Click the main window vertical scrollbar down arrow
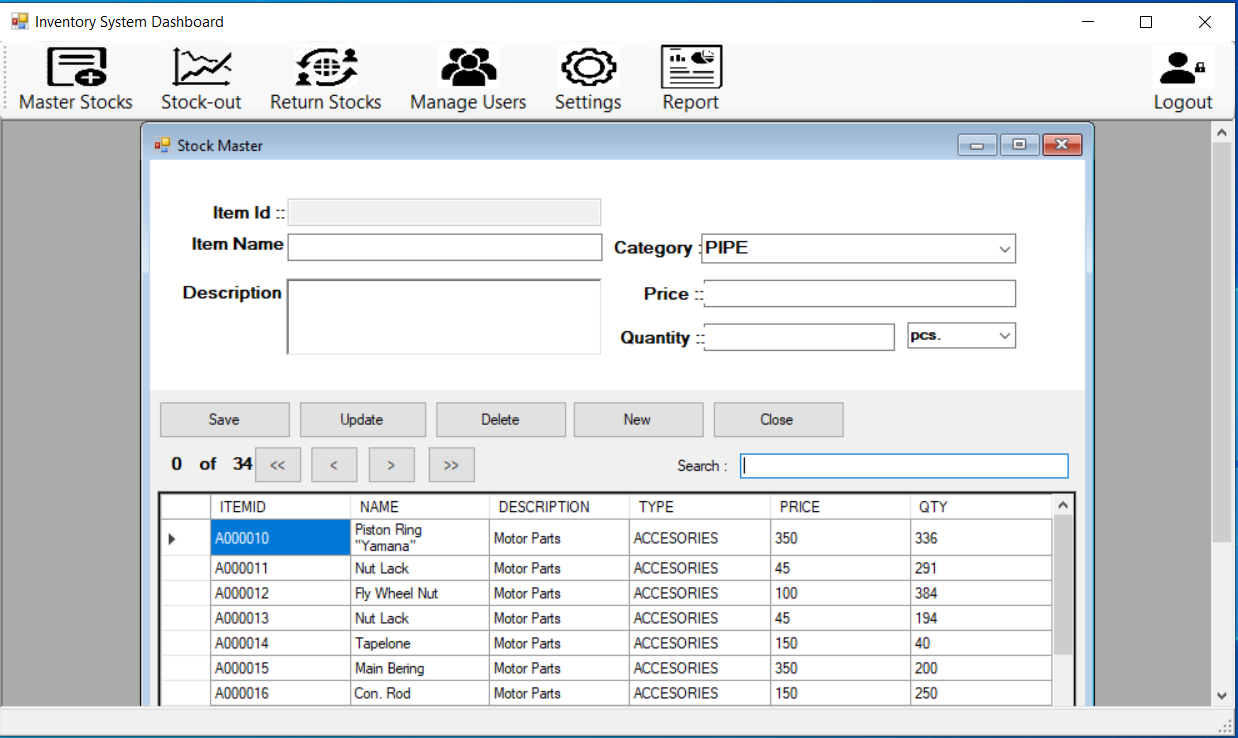Image resolution: width=1238 pixels, height=738 pixels. 1221,695
